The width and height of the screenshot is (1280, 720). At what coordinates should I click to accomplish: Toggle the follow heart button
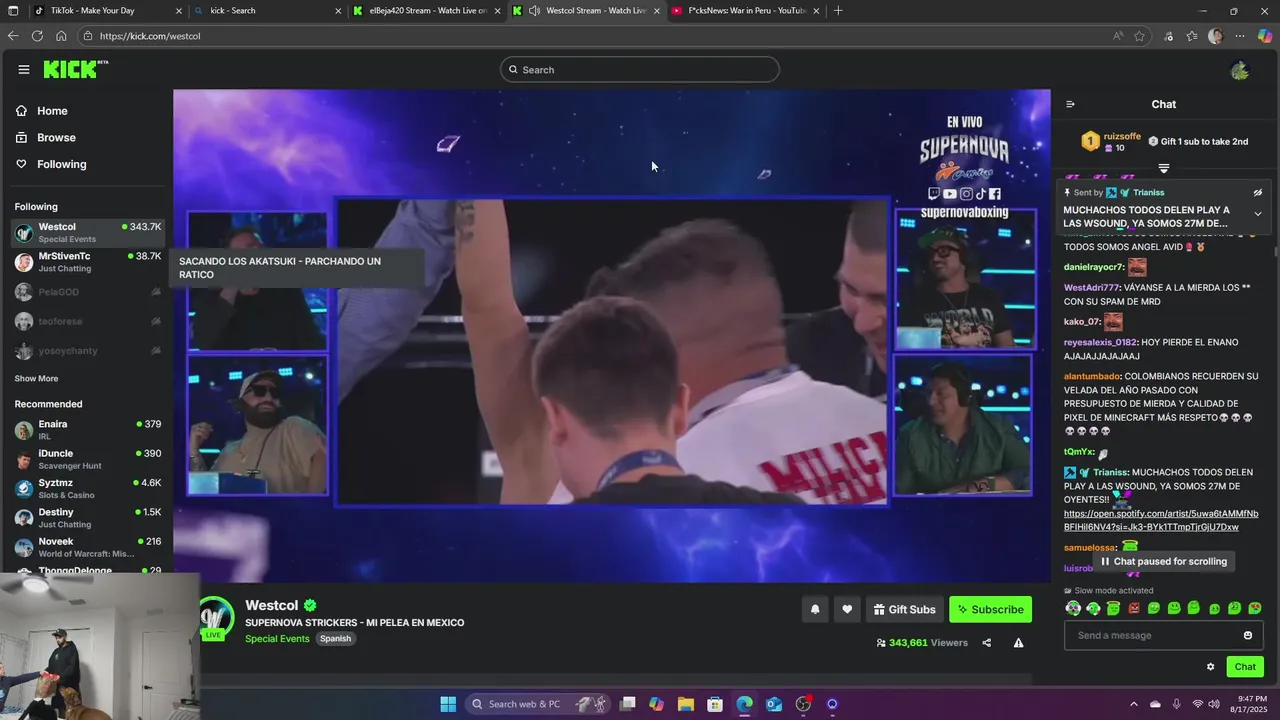click(x=847, y=609)
